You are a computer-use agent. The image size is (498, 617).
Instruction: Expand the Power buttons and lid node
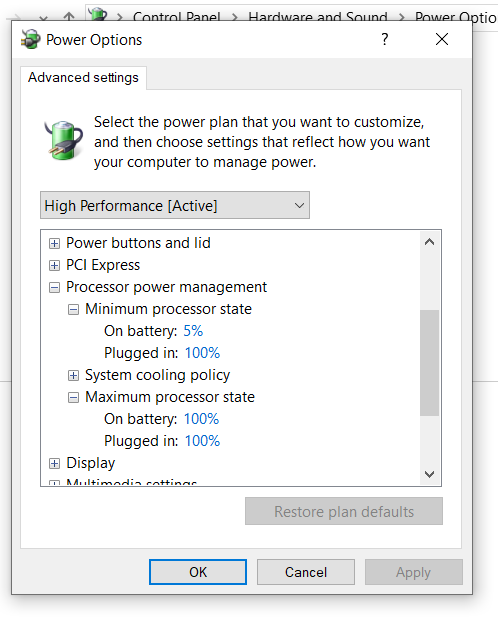click(54, 244)
